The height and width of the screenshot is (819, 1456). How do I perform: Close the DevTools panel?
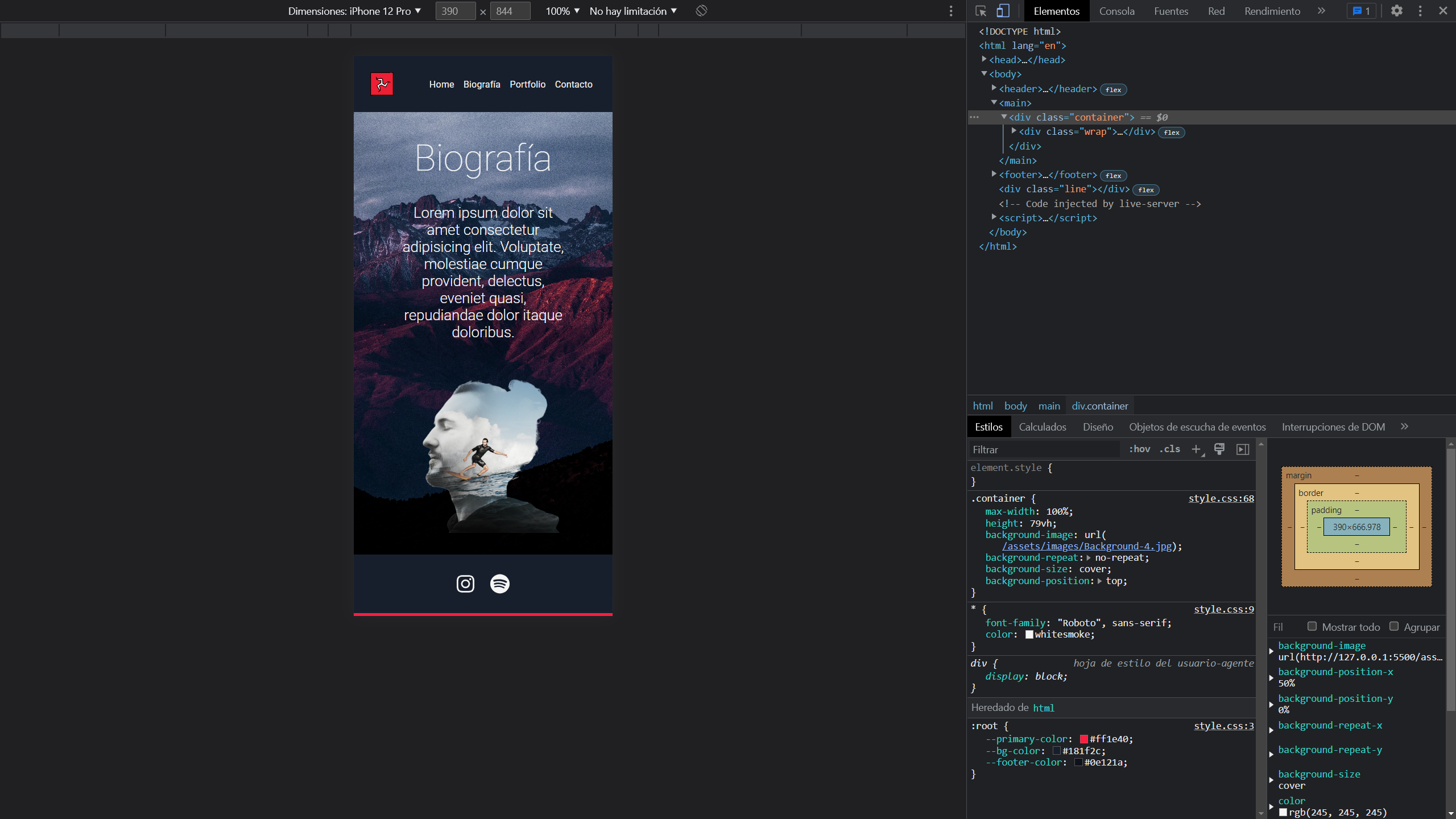tap(1443, 11)
